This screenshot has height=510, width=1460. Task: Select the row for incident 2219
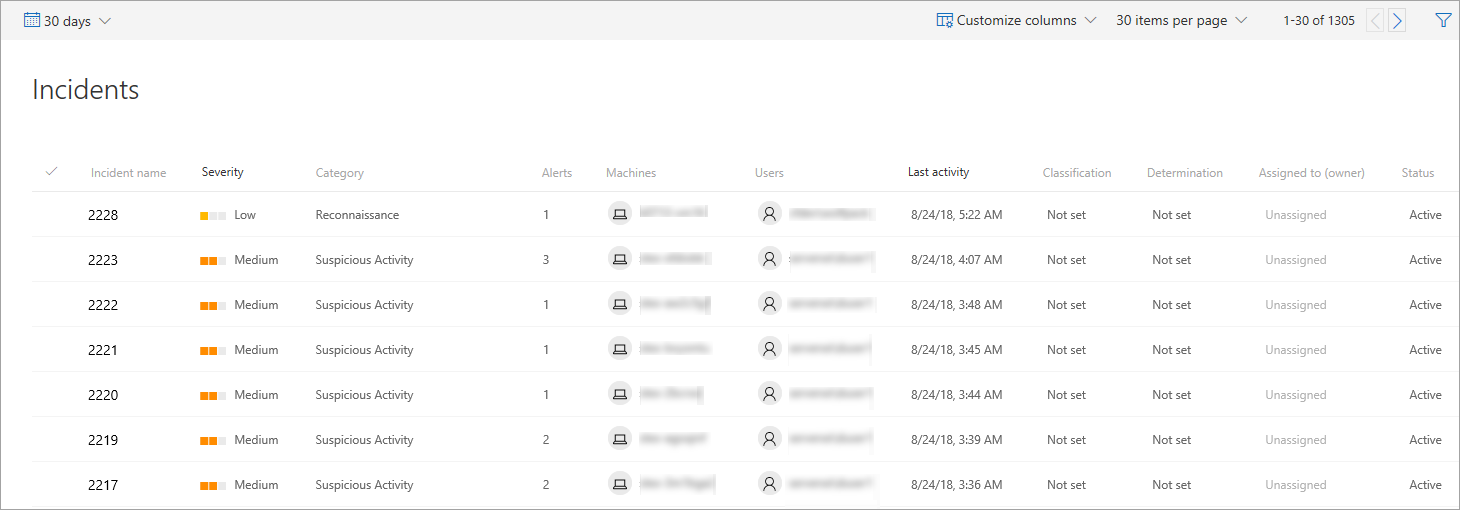coord(52,440)
